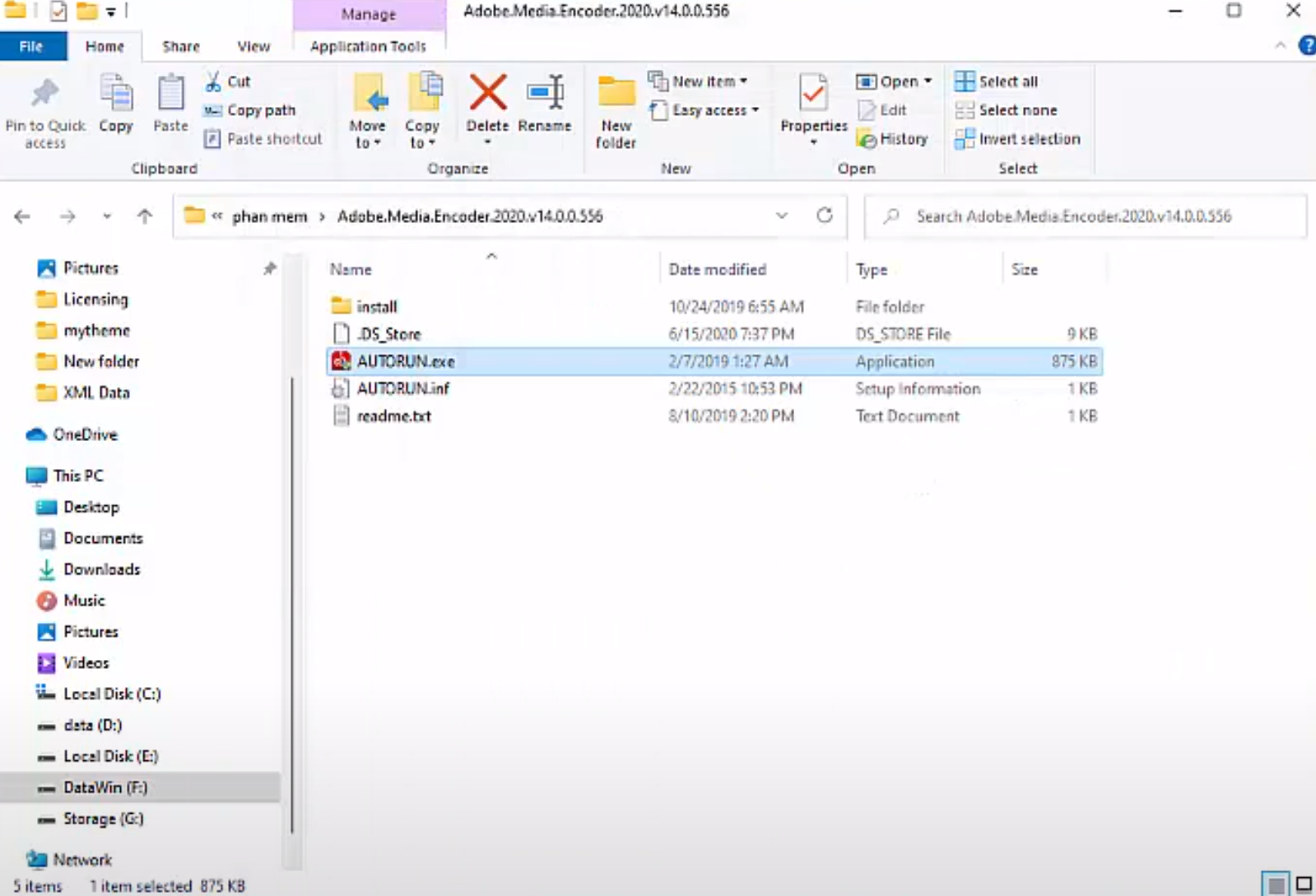Switch to the Share ribbon tab
Screen dimensions: 1316x896
[181, 46]
